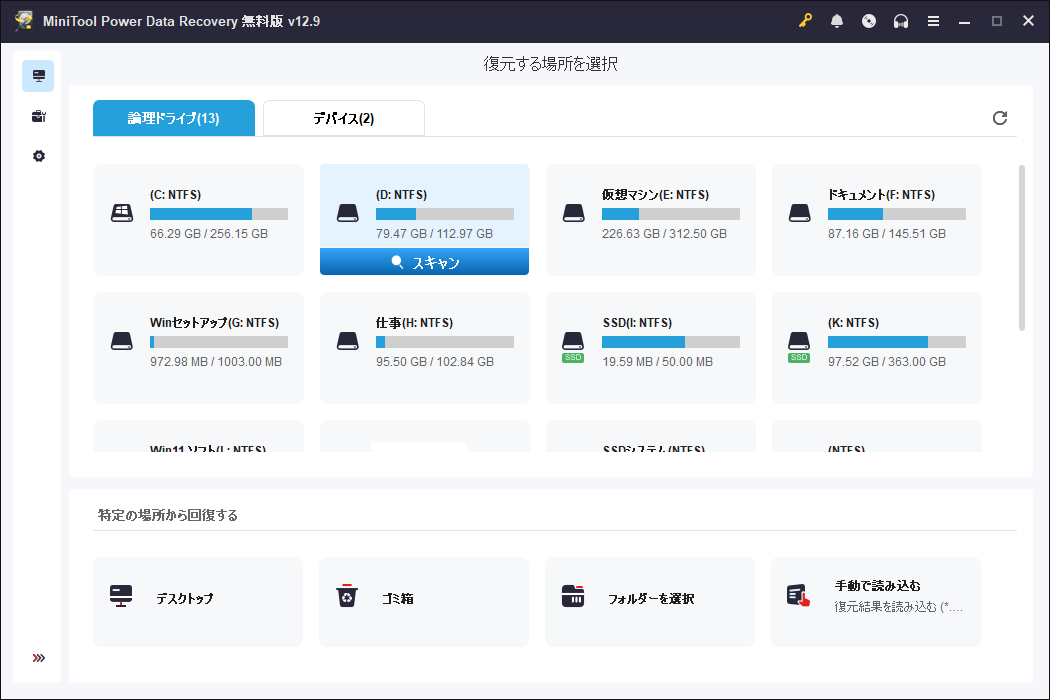Click the 復元結果を読み込む subtitle
Image resolution: width=1050 pixels, height=700 pixels.
[x=899, y=607]
